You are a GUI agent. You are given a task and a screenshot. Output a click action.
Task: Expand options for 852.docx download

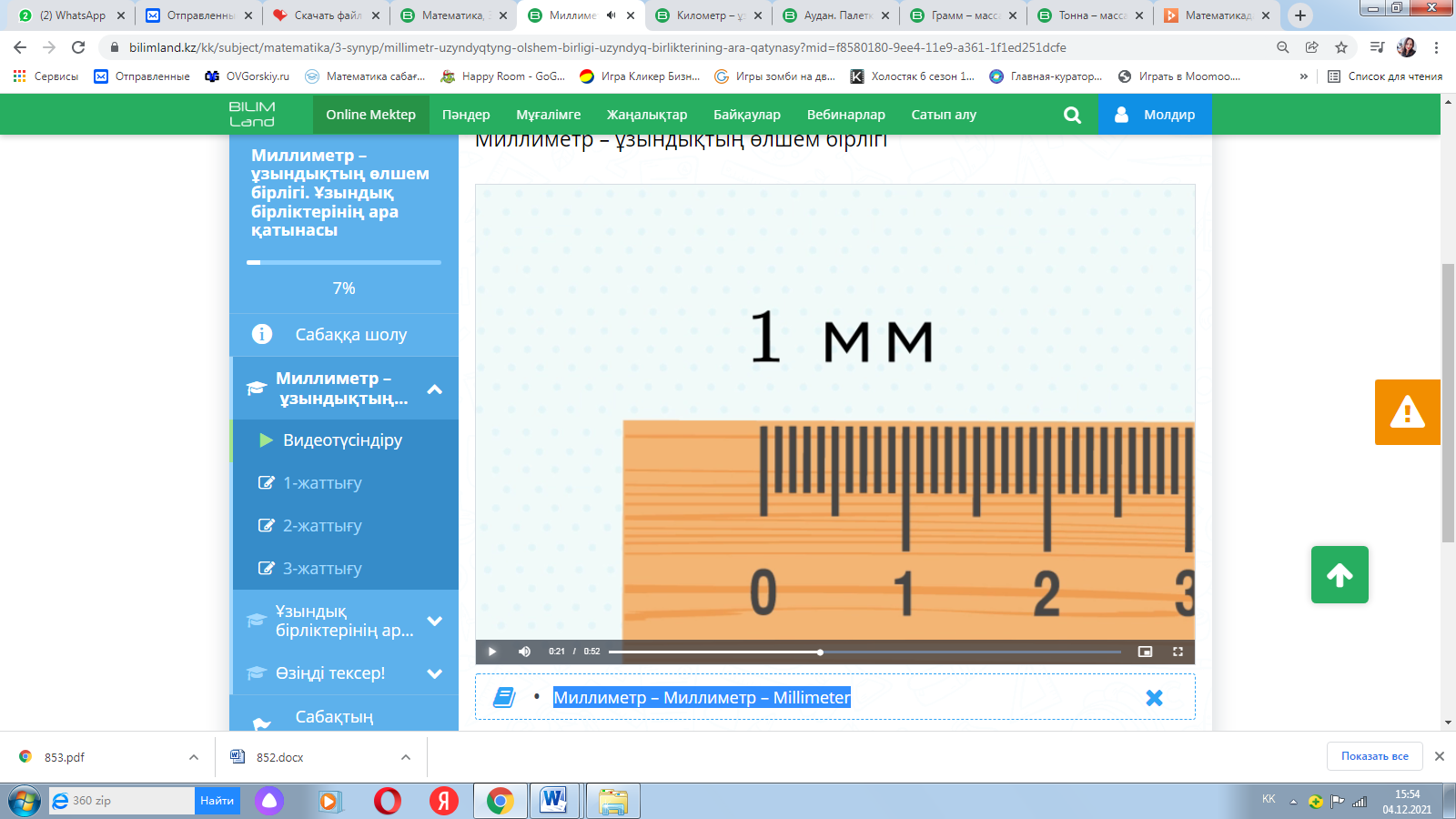(x=406, y=757)
